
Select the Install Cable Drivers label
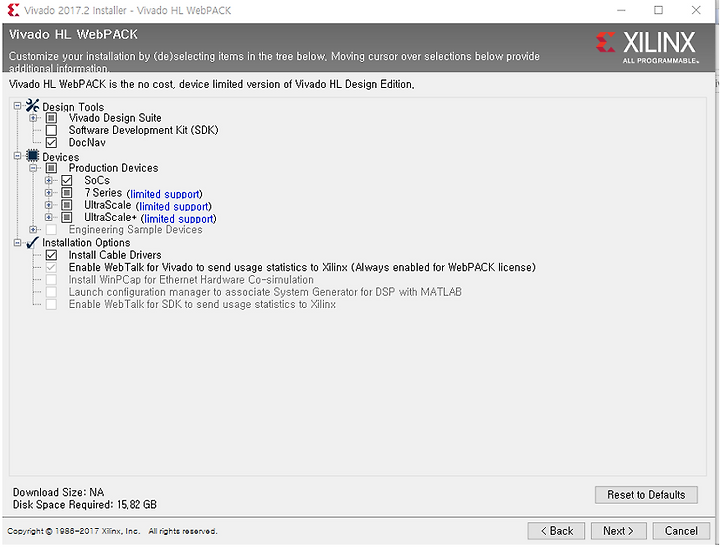pyautogui.click(x=115, y=255)
